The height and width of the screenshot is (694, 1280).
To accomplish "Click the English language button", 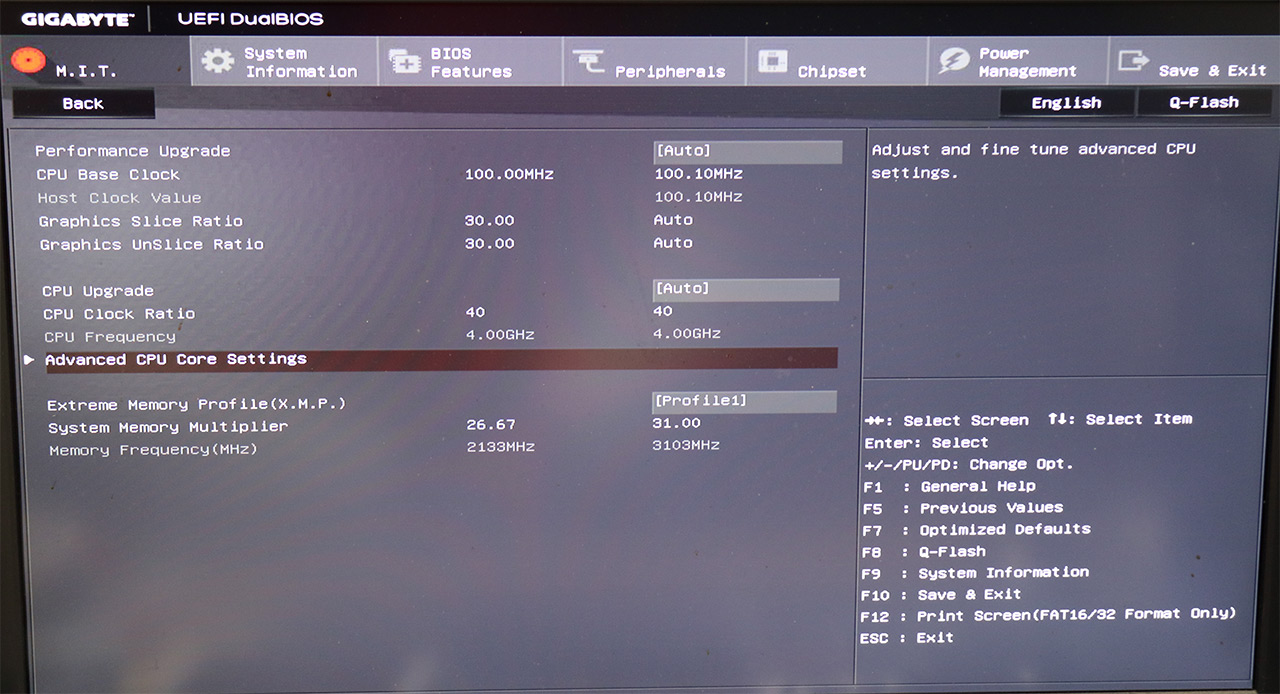I will click(1067, 103).
